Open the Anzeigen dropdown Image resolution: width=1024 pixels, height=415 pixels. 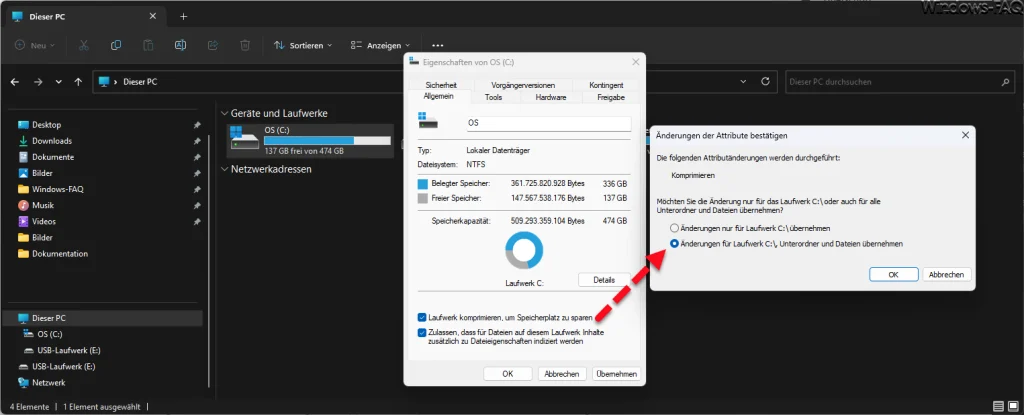pos(380,45)
